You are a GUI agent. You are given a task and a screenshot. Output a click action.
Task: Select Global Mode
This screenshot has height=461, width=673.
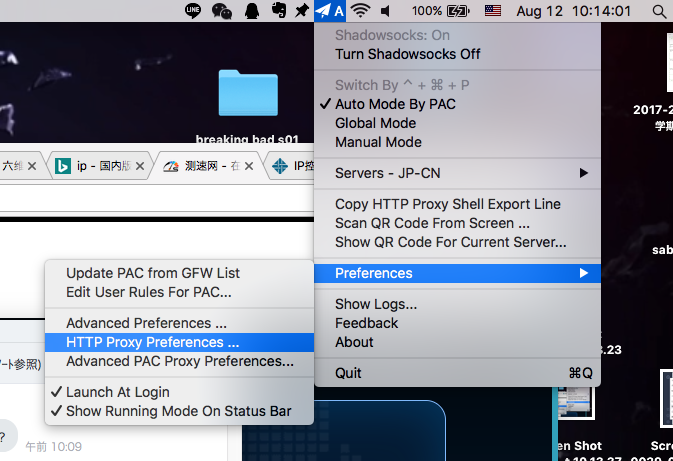coord(457,123)
